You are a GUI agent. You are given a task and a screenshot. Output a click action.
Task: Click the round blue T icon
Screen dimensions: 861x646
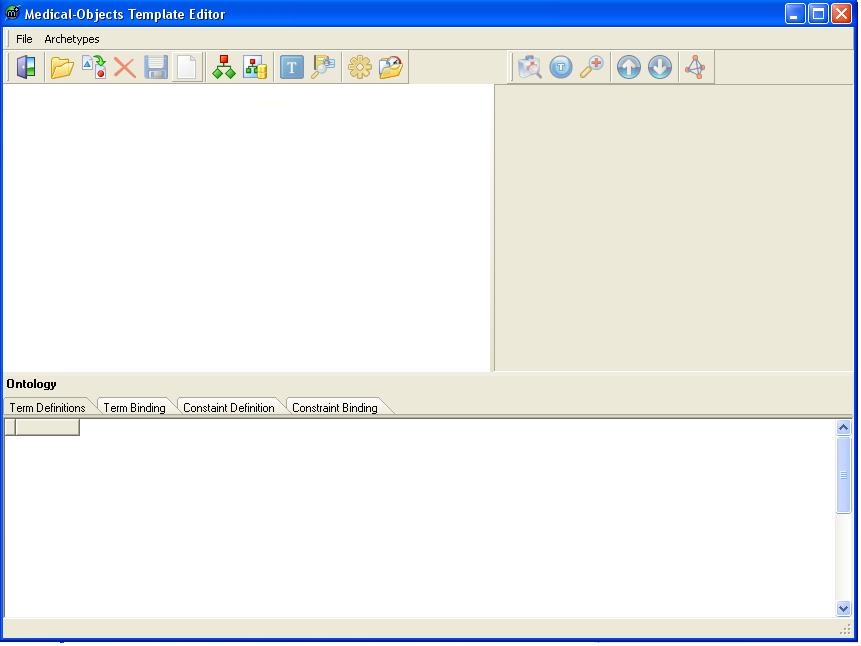(x=561, y=68)
